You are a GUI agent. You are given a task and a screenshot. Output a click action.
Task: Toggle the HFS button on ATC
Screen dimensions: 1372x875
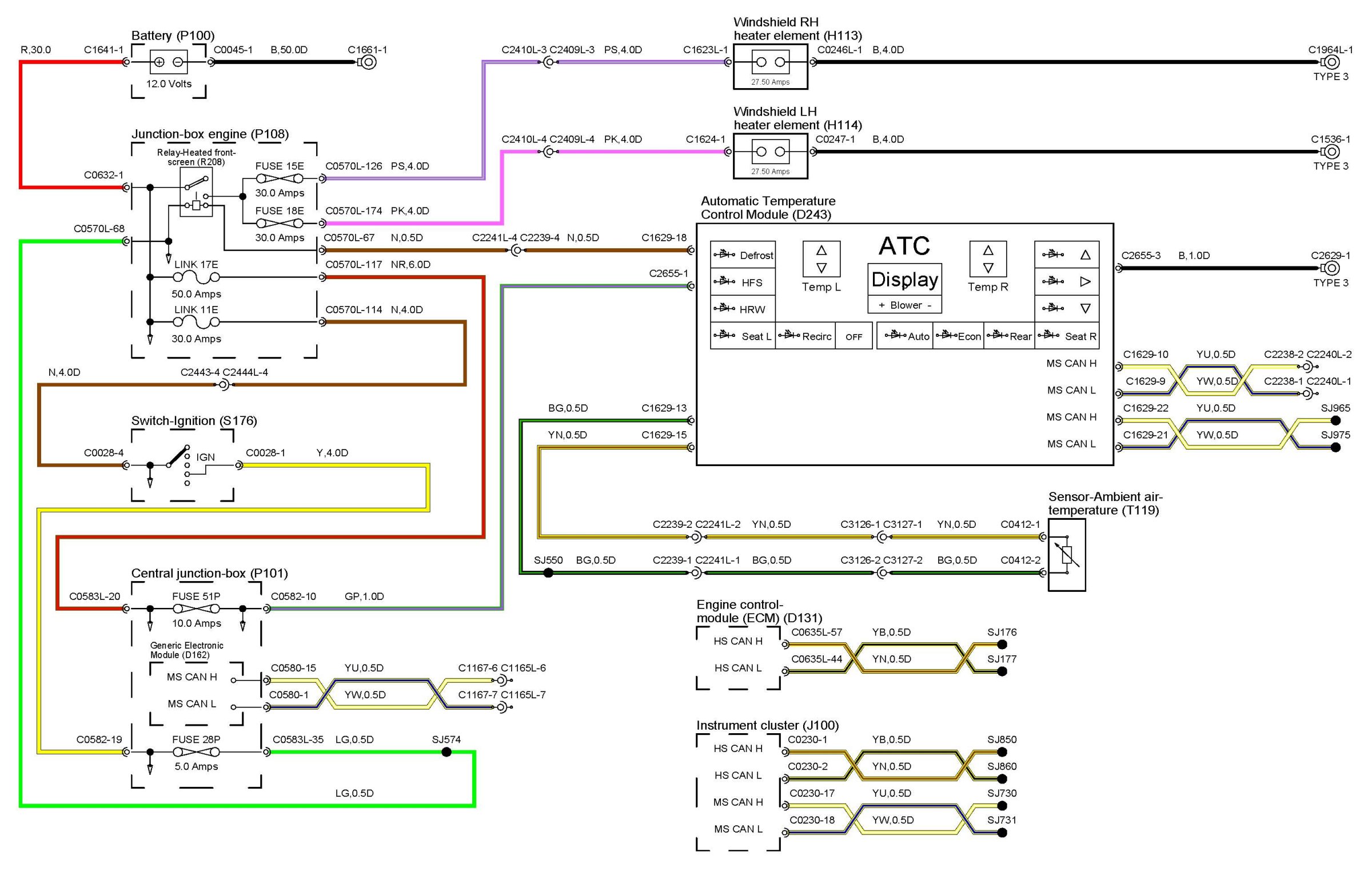[743, 282]
